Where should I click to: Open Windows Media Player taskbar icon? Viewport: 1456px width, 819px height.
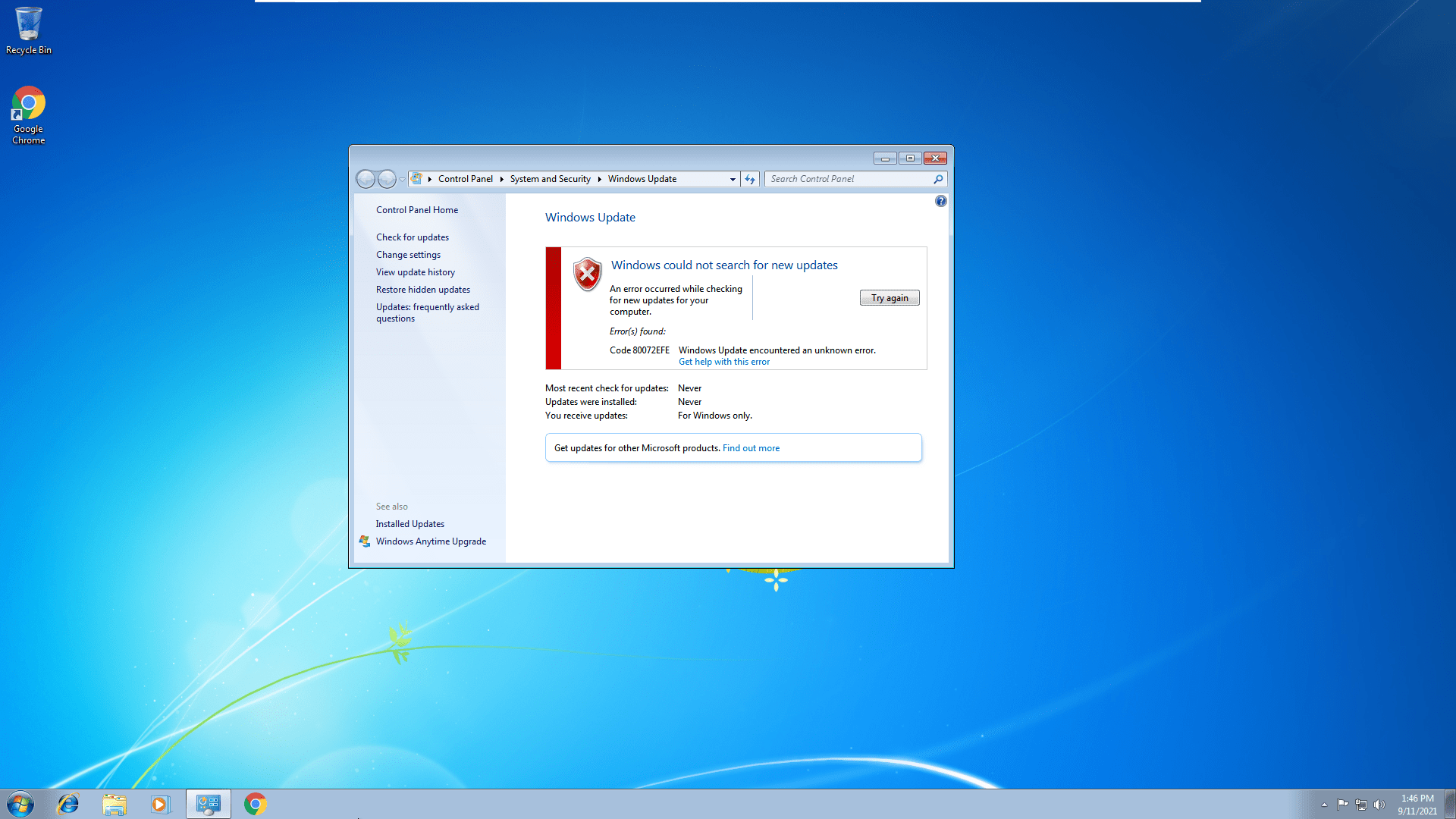pos(159,804)
